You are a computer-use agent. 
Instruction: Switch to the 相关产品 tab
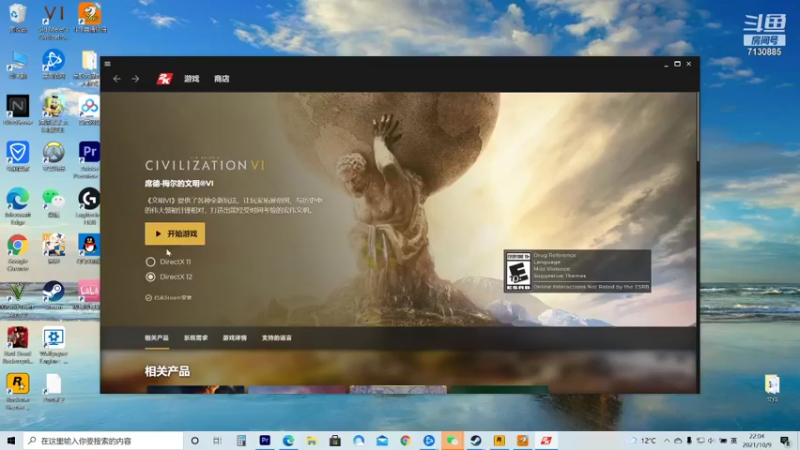[157, 338]
